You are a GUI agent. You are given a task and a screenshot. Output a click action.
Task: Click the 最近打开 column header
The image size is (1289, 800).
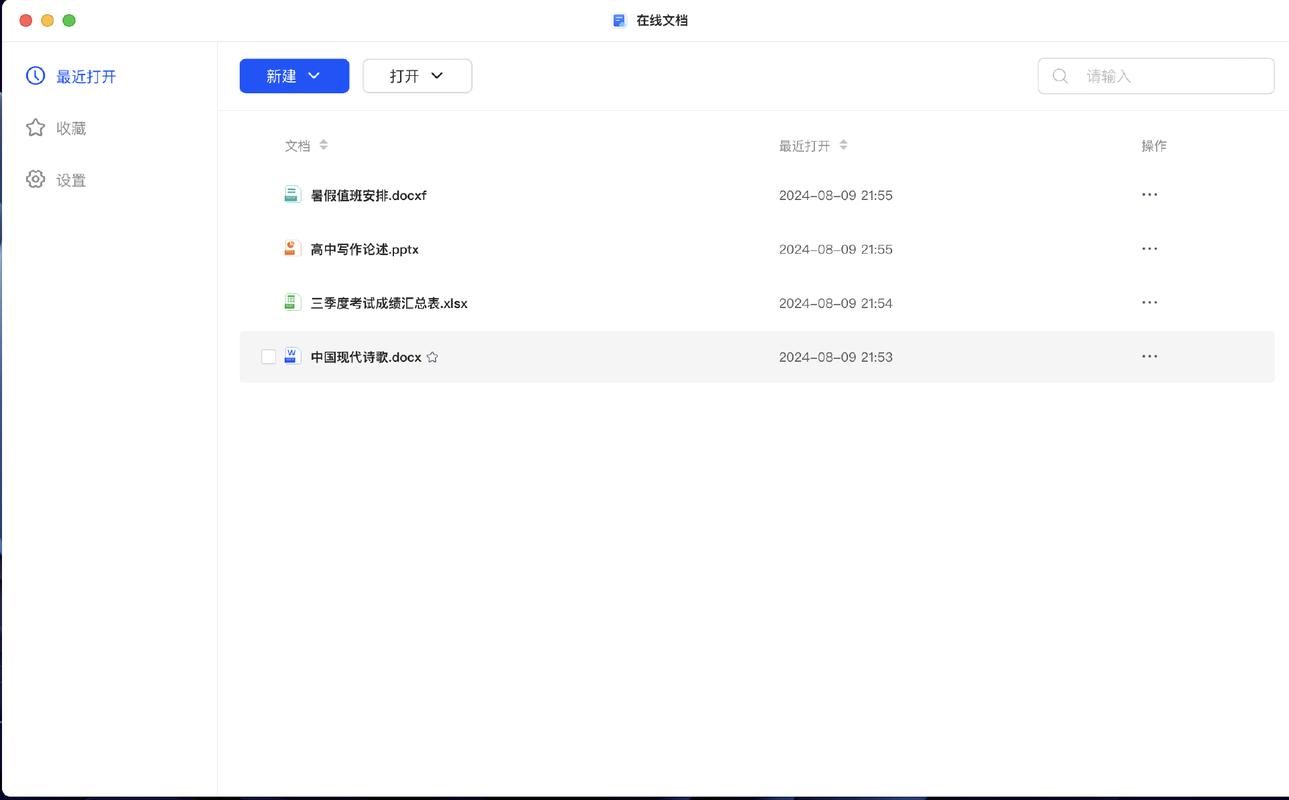click(805, 145)
